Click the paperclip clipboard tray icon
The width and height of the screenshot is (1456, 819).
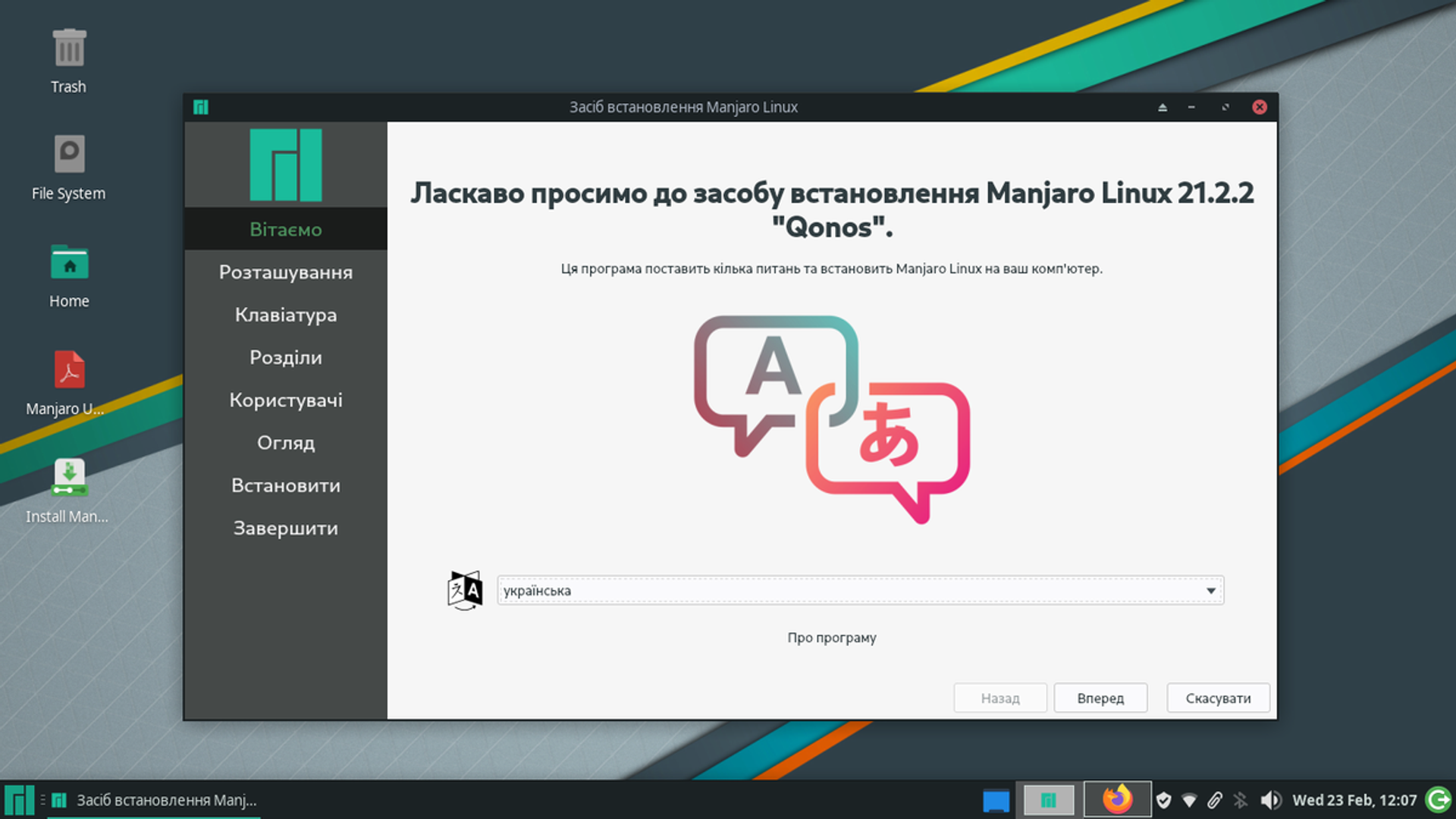pyautogui.click(x=1215, y=800)
